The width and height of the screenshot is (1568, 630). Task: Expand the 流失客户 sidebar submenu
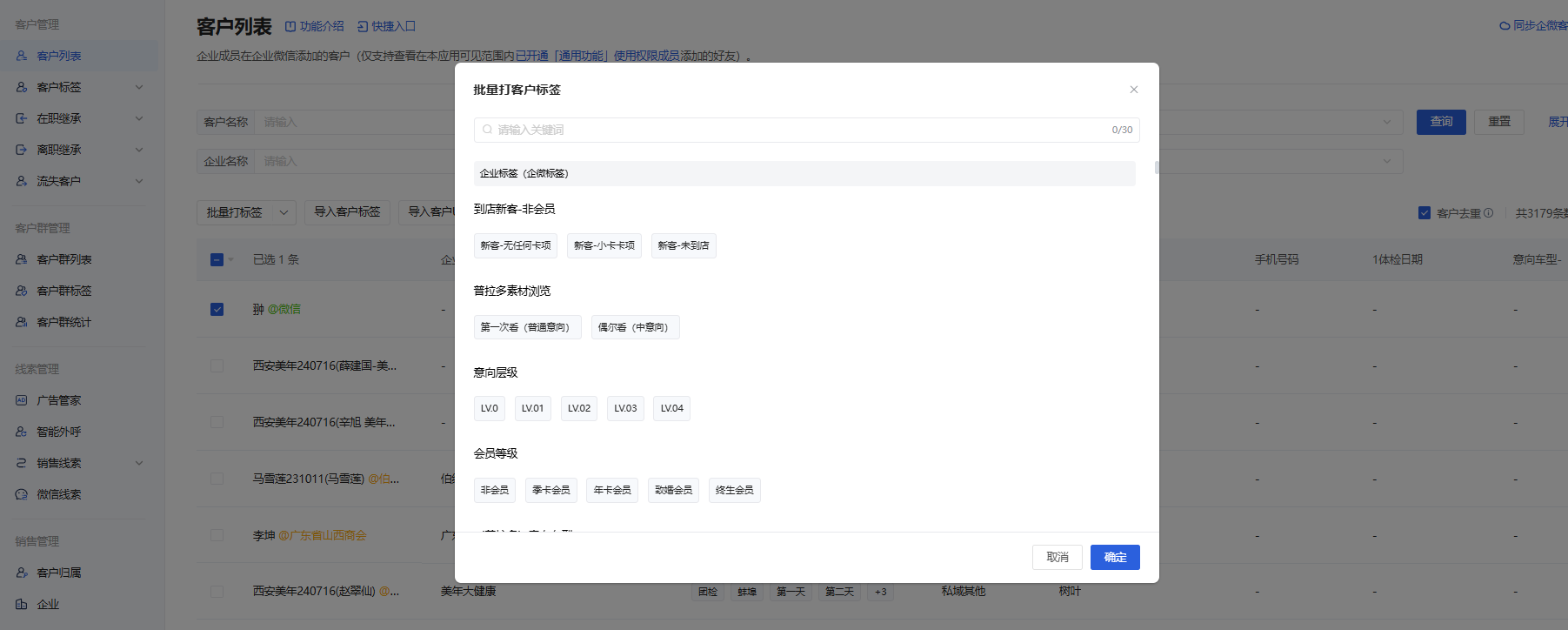[139, 181]
